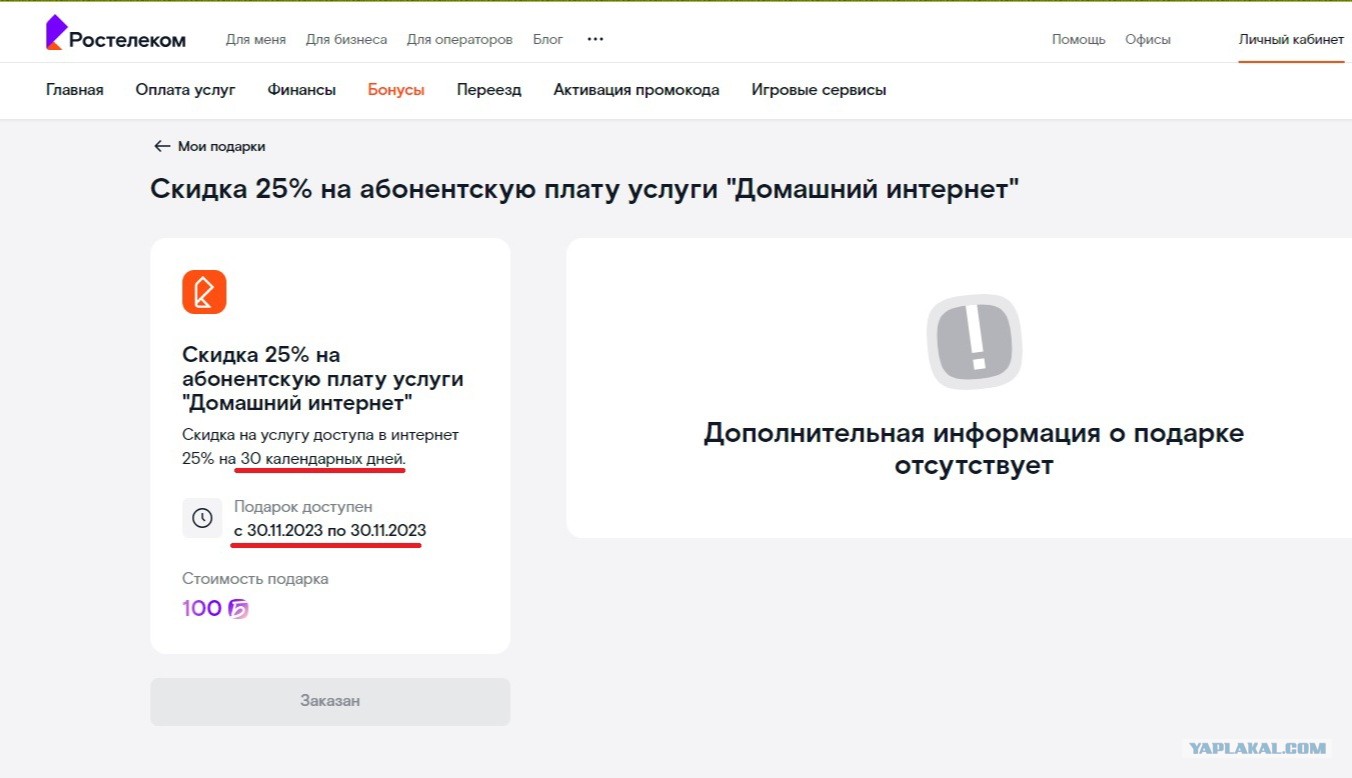The image size is (1352, 778).
Task: Click the gray exclamation mark icon
Action: click(974, 342)
